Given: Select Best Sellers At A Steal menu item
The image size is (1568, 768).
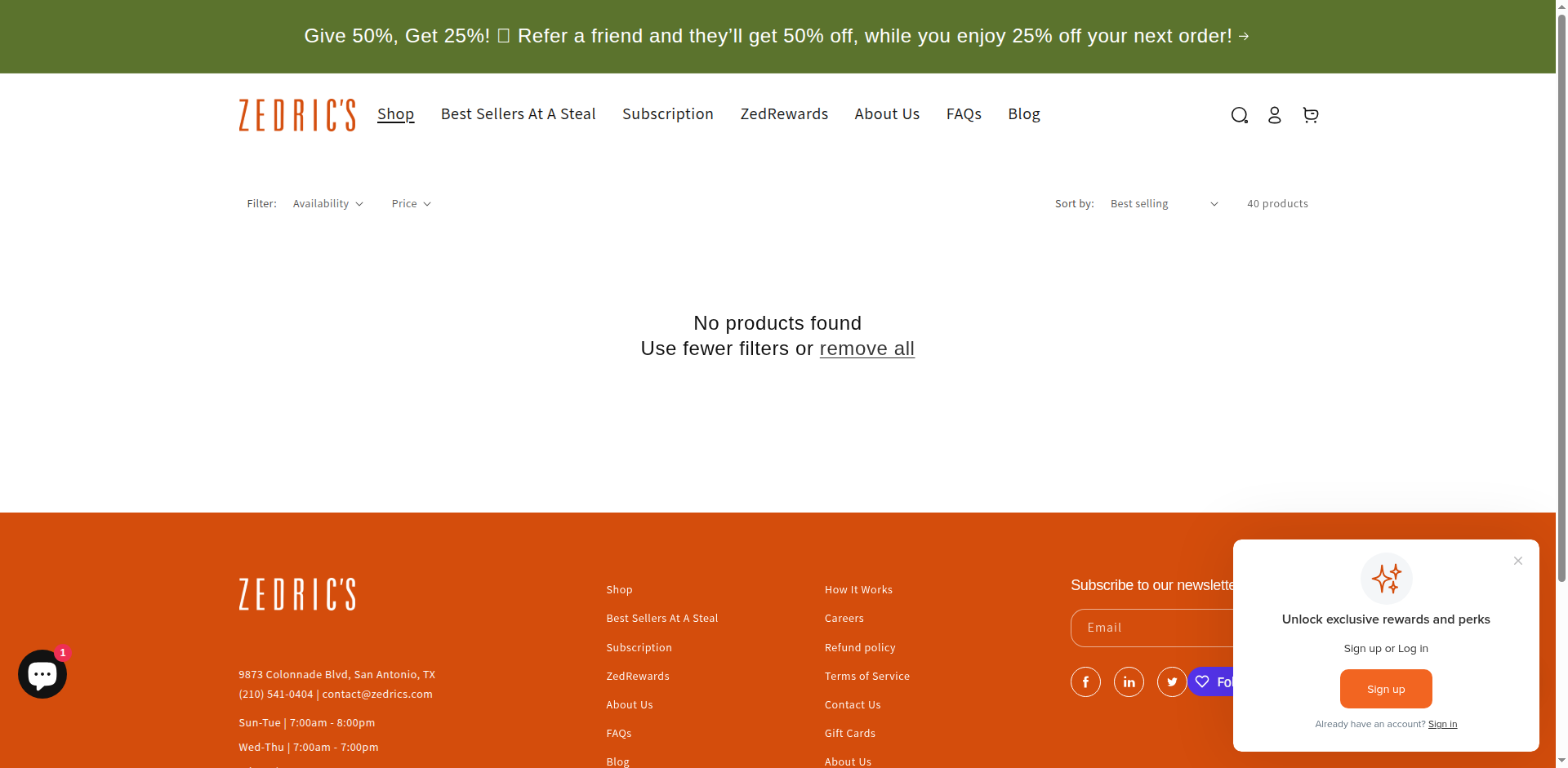Looking at the screenshot, I should pyautogui.click(x=518, y=114).
